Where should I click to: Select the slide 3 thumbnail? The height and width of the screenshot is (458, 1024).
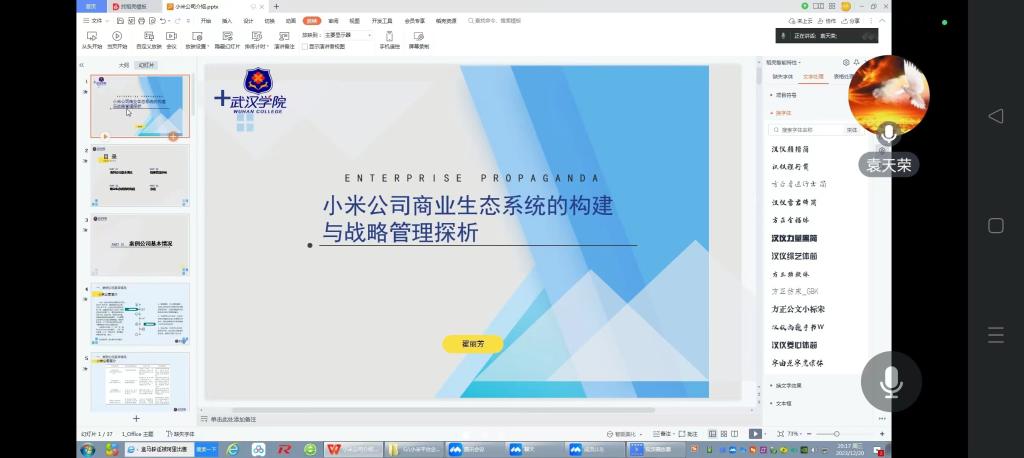click(140, 244)
